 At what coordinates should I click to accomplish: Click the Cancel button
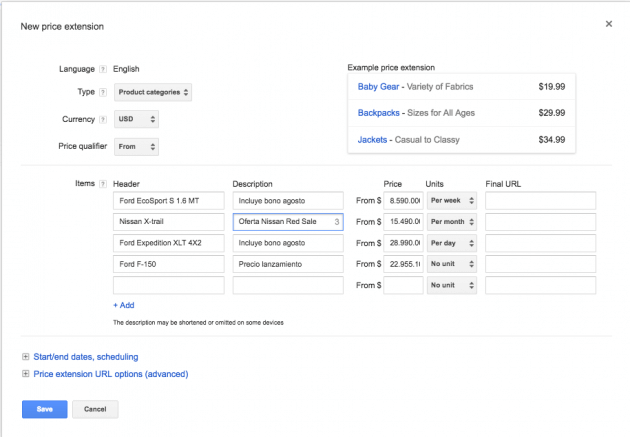click(x=95, y=409)
